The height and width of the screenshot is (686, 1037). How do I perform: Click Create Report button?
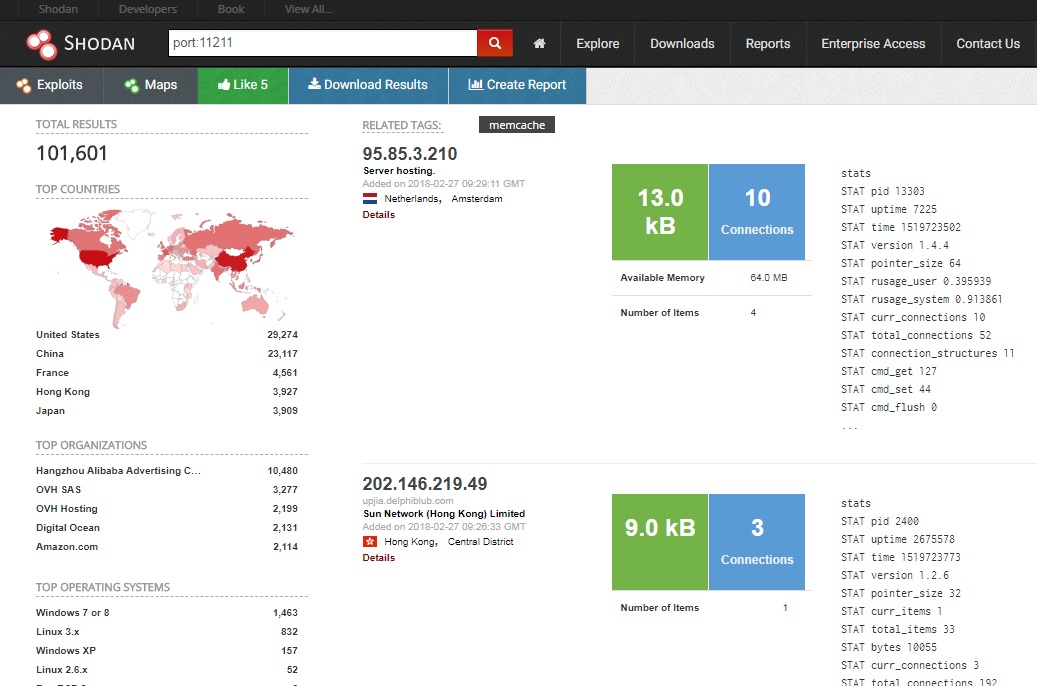(x=517, y=85)
